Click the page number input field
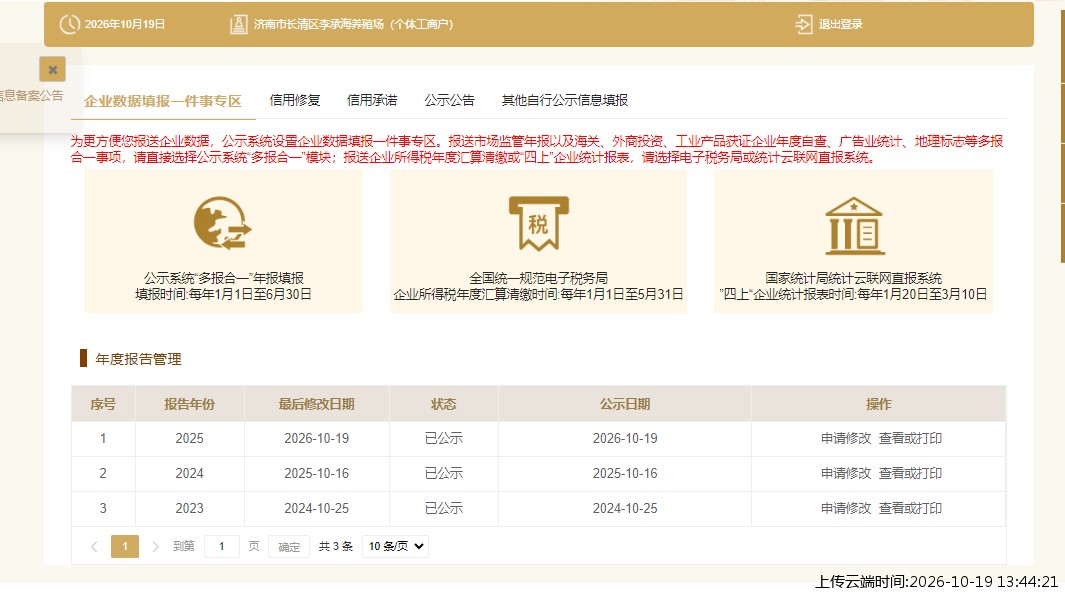 pyautogui.click(x=221, y=546)
